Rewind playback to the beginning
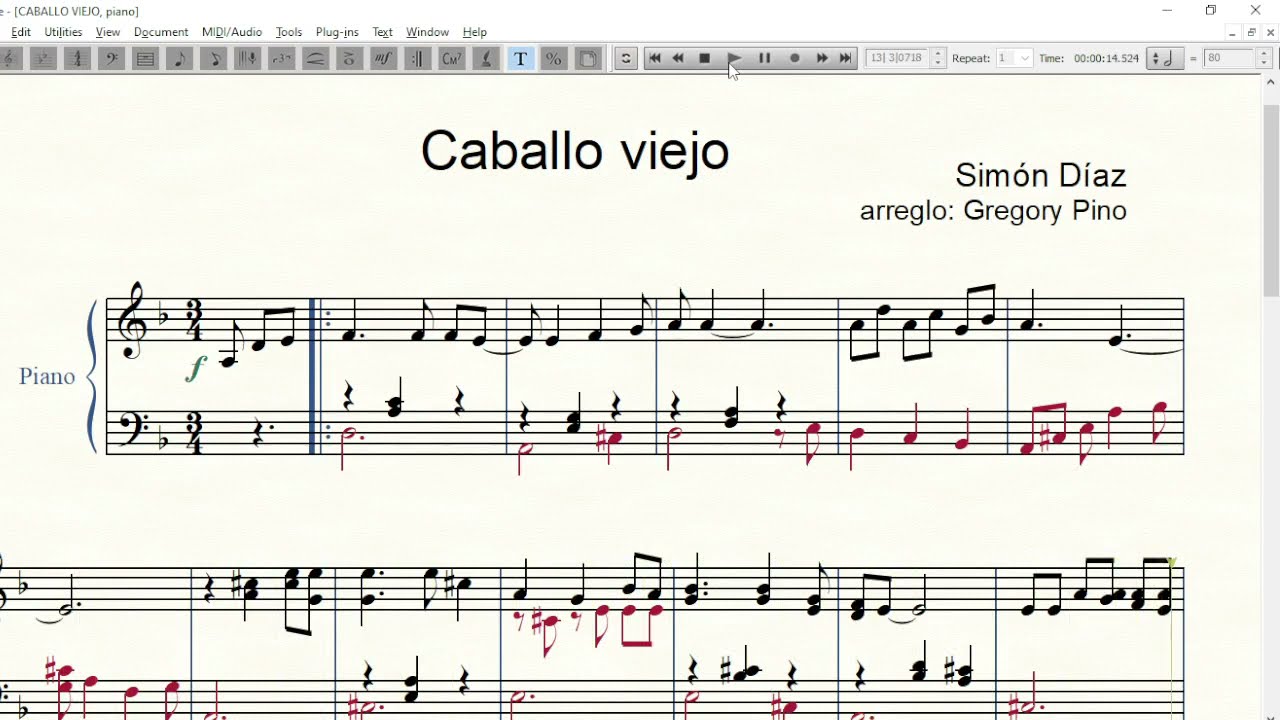The image size is (1280, 720). pyautogui.click(x=655, y=58)
